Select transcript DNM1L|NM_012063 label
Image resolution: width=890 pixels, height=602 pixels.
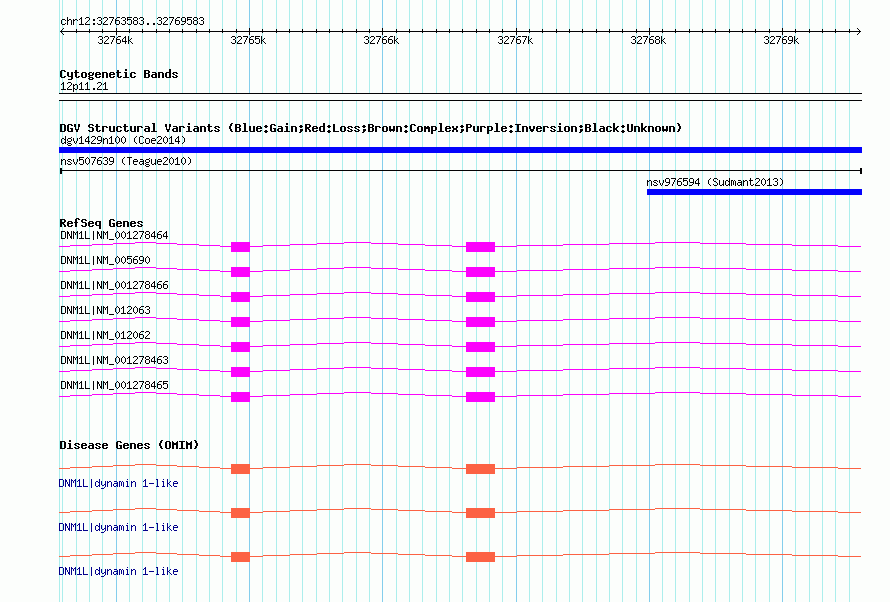point(105,310)
